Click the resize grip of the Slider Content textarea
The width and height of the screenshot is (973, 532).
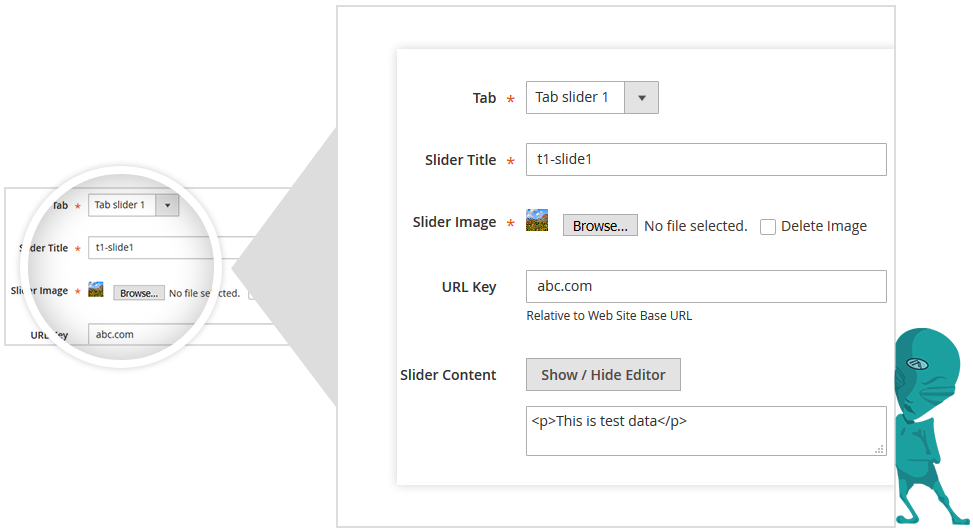[879, 449]
